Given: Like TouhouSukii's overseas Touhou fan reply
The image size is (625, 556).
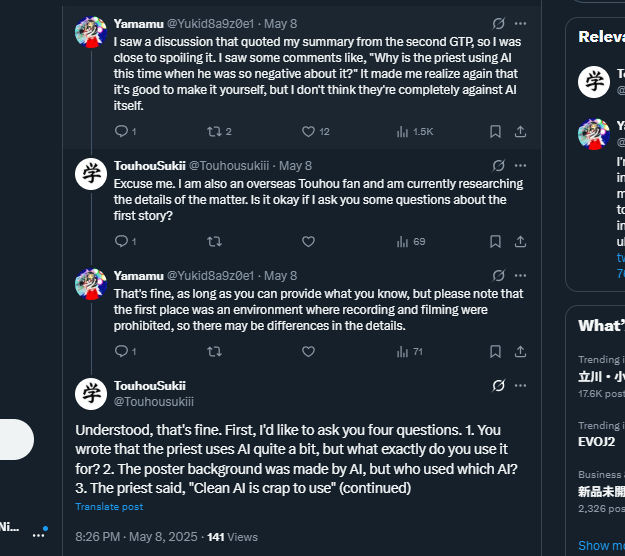Looking at the screenshot, I should pyautogui.click(x=308, y=241).
